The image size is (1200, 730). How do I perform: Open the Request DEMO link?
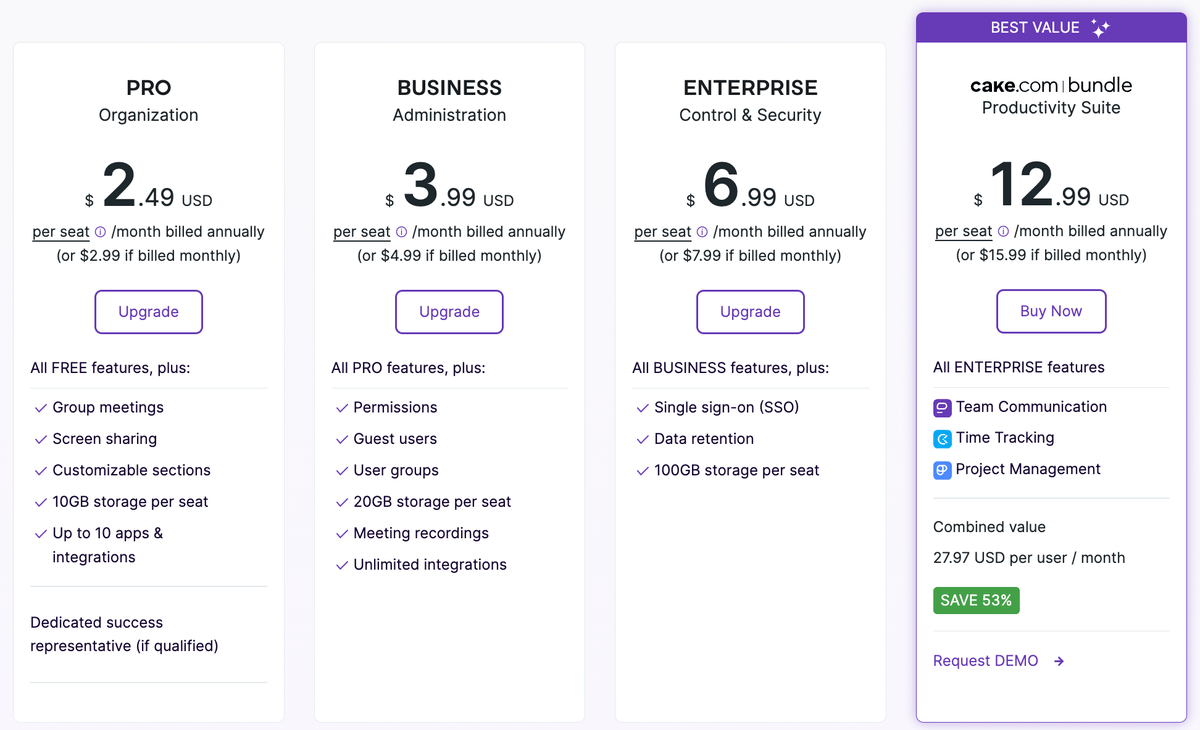click(984, 660)
